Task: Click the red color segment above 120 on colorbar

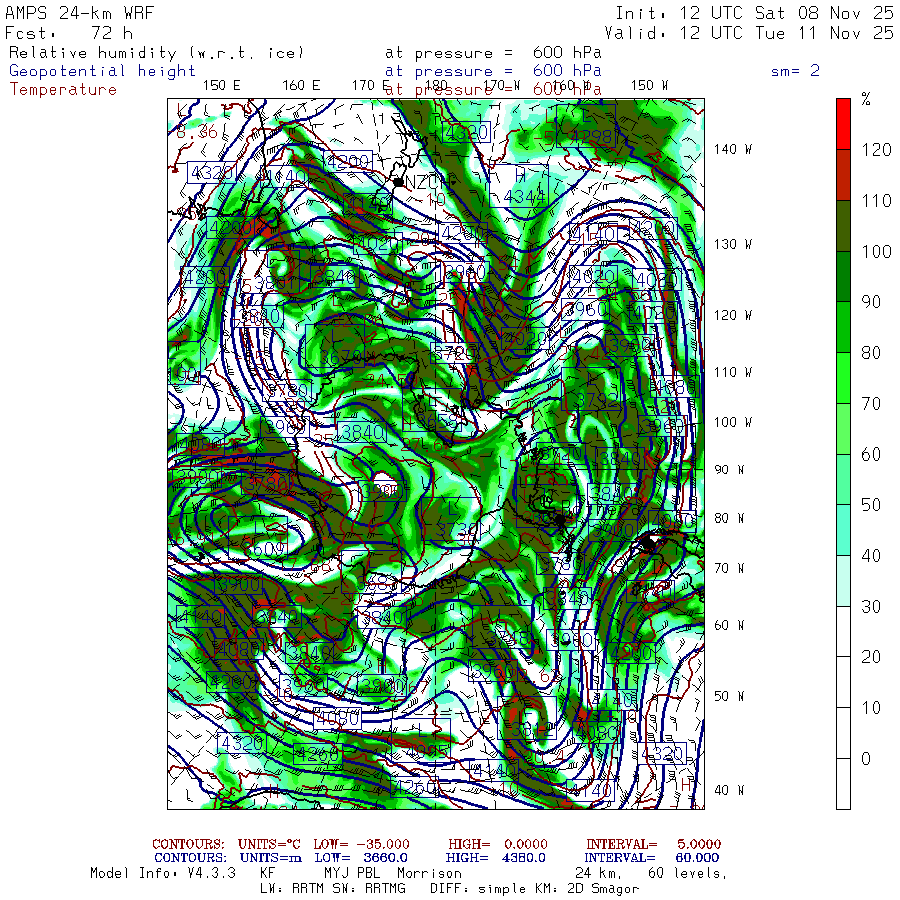Action: click(843, 124)
